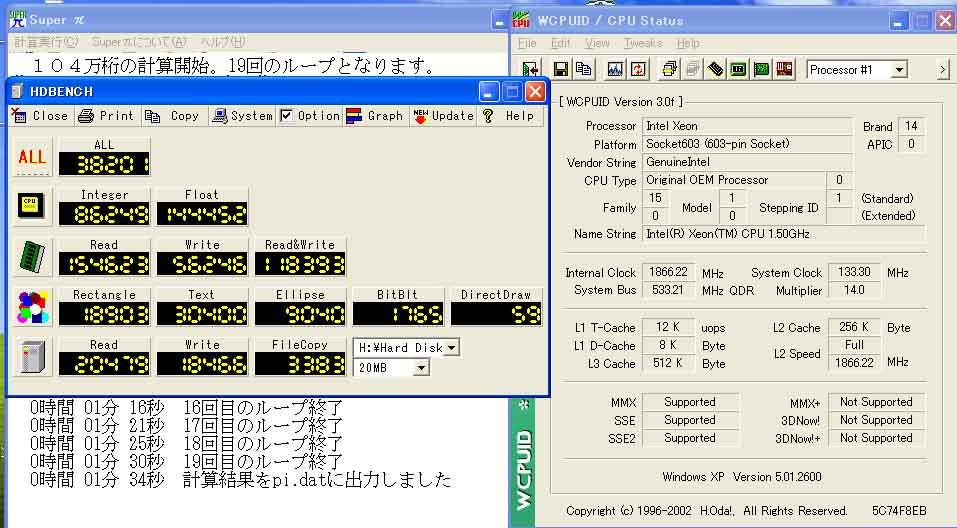
Task: Click the Graph button in HDBENCH
Action: pyautogui.click(x=375, y=115)
